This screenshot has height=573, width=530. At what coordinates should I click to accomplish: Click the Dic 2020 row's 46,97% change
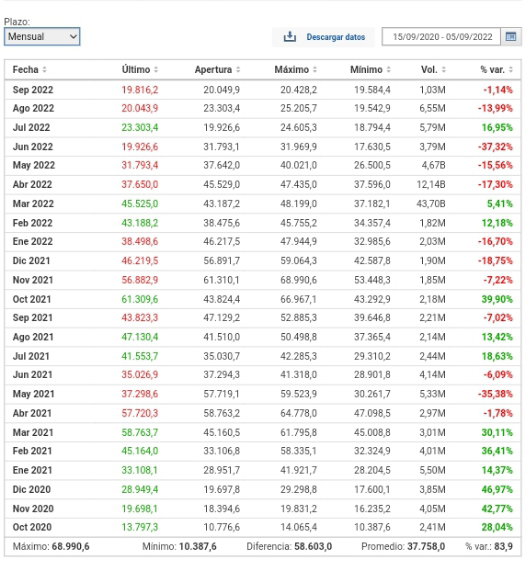pyautogui.click(x=497, y=489)
